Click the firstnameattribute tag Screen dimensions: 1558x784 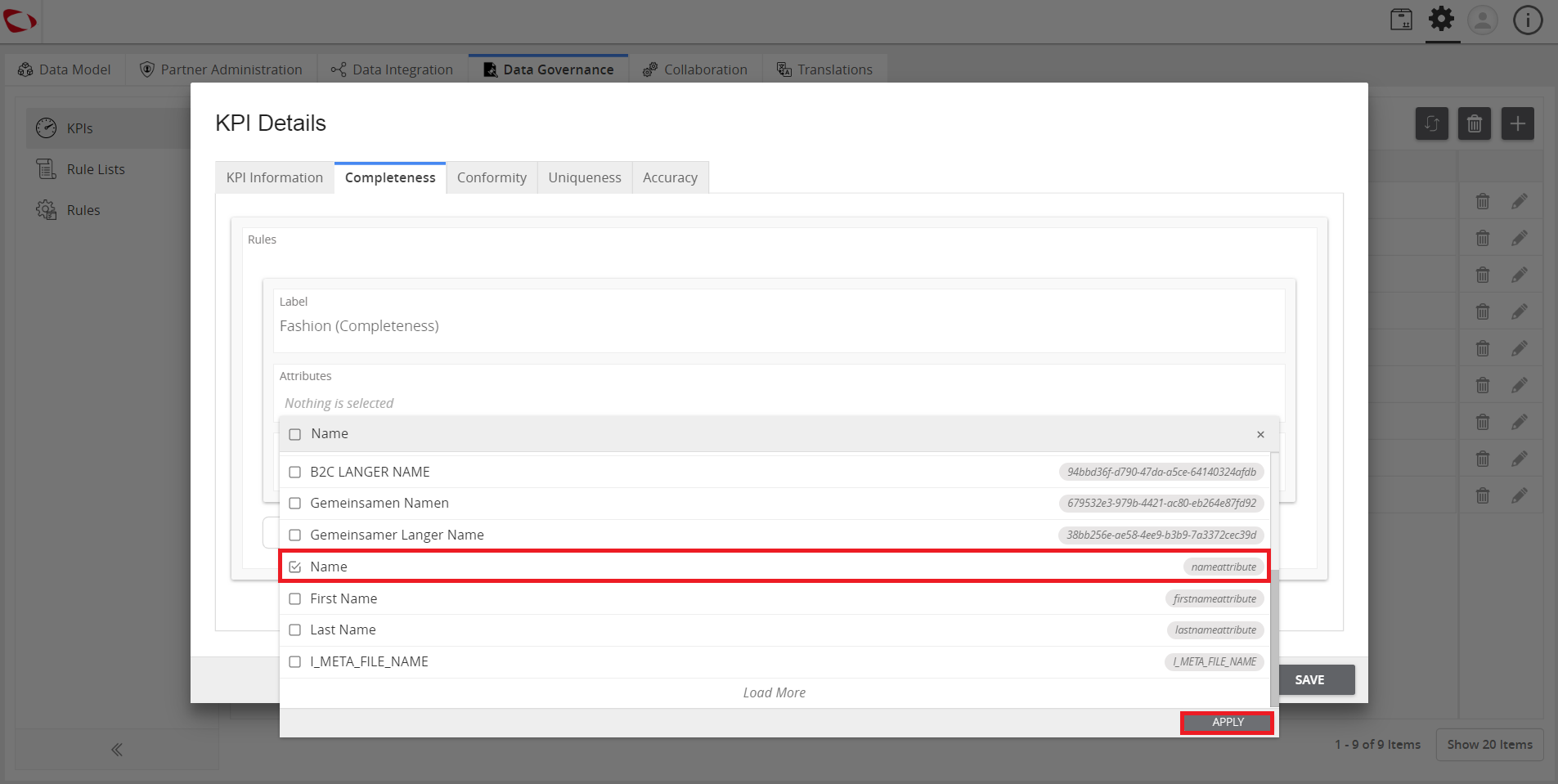1215,598
